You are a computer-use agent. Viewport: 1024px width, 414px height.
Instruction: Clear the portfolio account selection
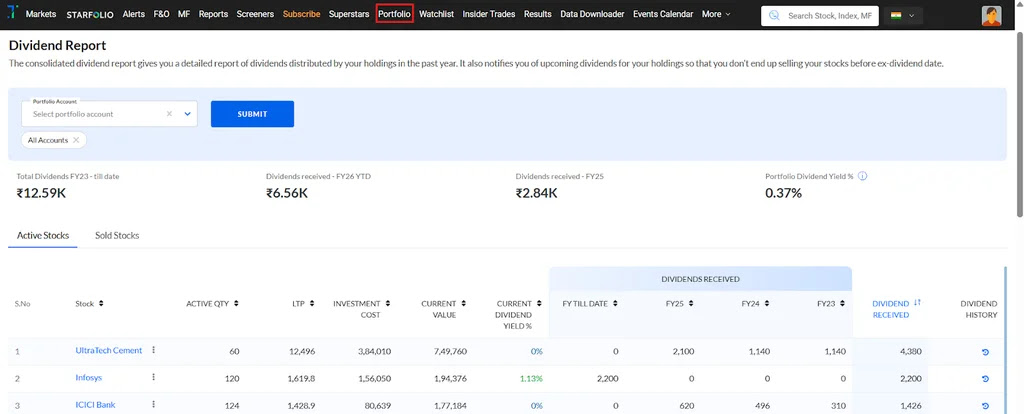point(169,114)
